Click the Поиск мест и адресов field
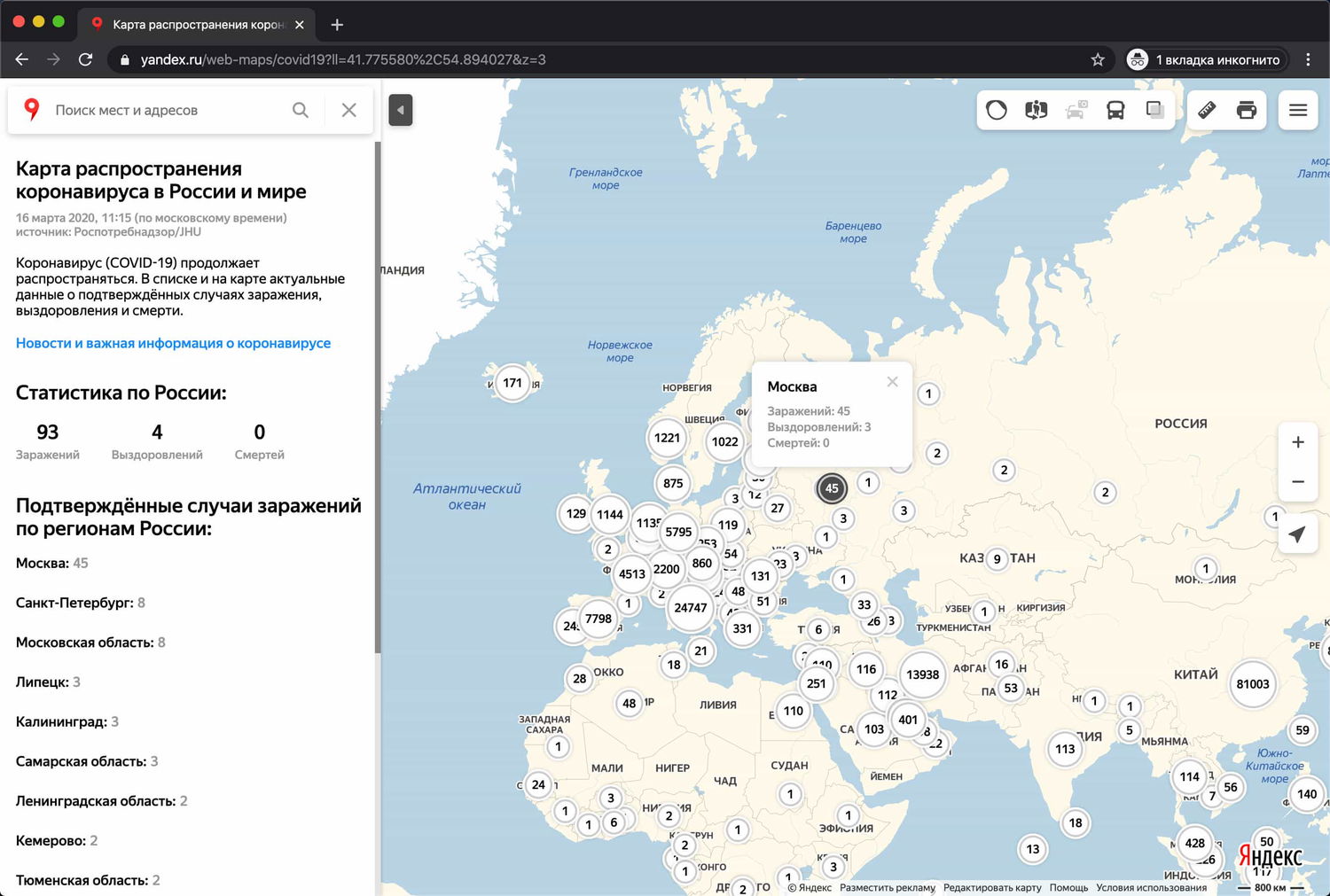This screenshot has height=896, width=1330. pyautogui.click(x=160, y=110)
